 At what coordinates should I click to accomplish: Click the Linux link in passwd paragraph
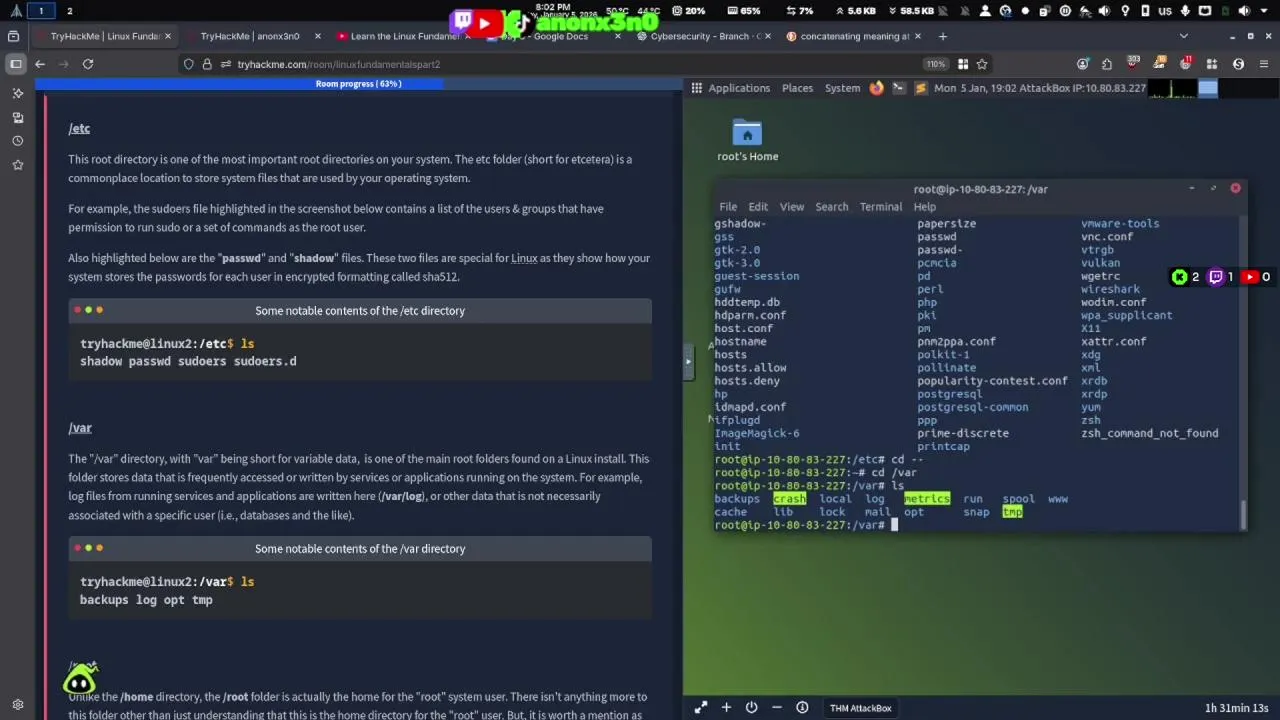click(524, 258)
